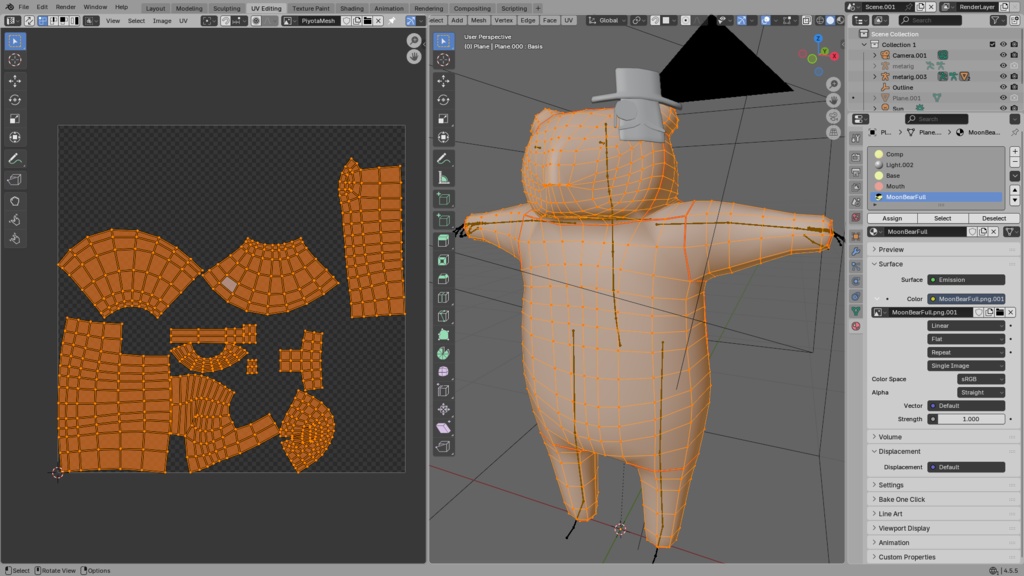
Task: Select the Annotate tool in UV editor
Action: (x=15, y=159)
